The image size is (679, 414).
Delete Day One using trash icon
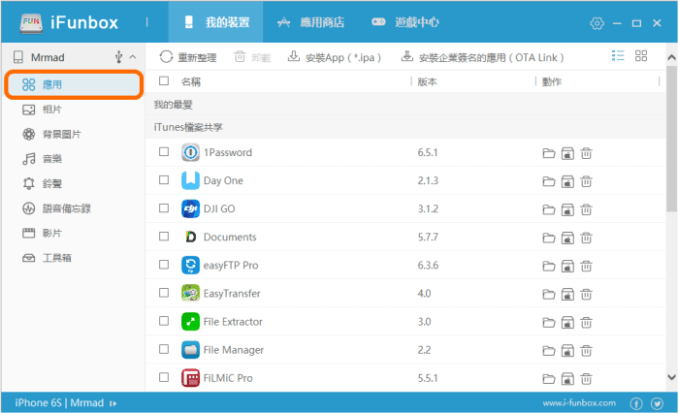click(586, 181)
